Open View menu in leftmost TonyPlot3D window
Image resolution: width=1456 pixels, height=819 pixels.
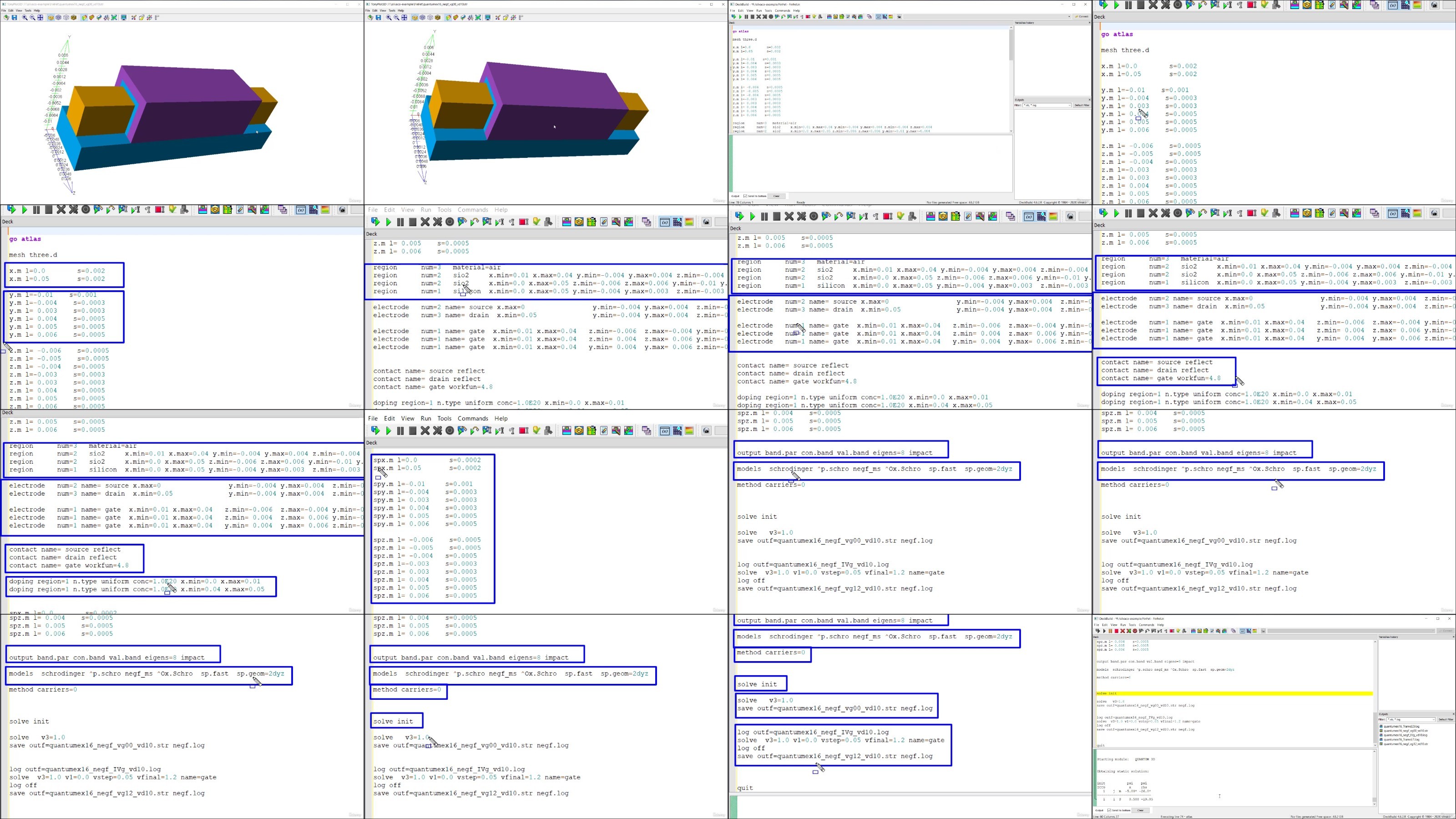(x=19, y=10)
